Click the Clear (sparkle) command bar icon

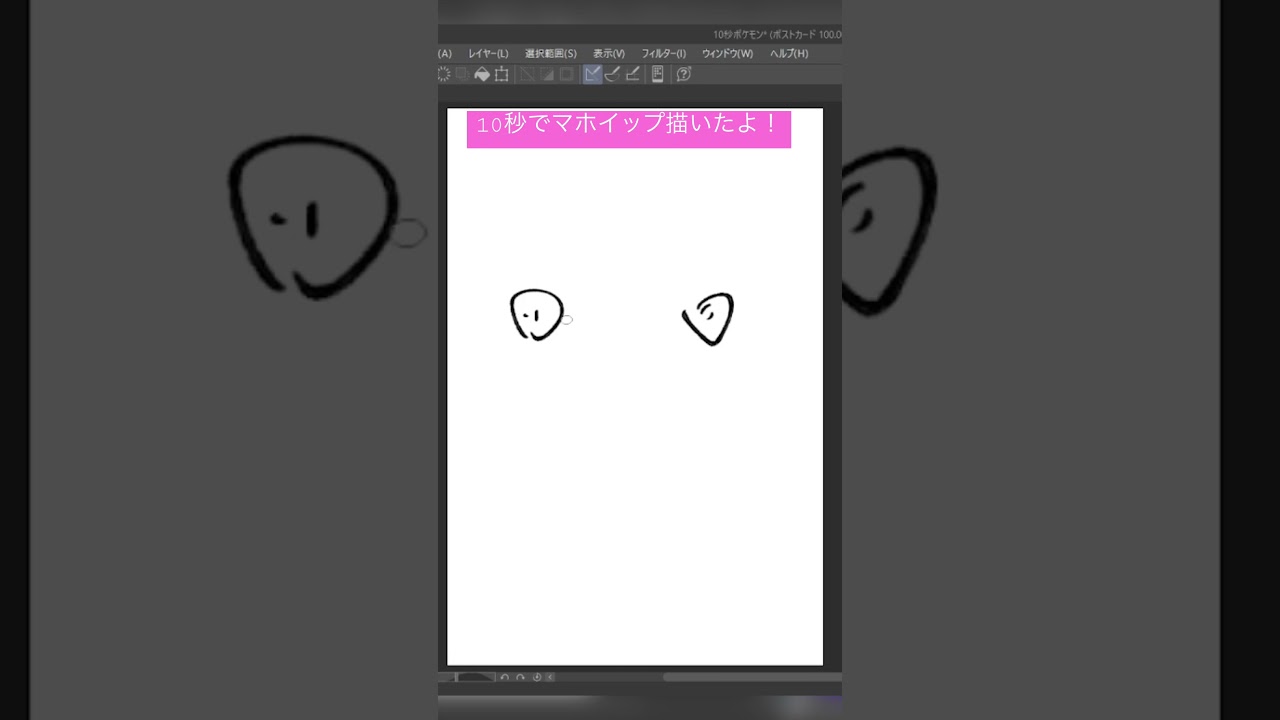[x=444, y=74]
